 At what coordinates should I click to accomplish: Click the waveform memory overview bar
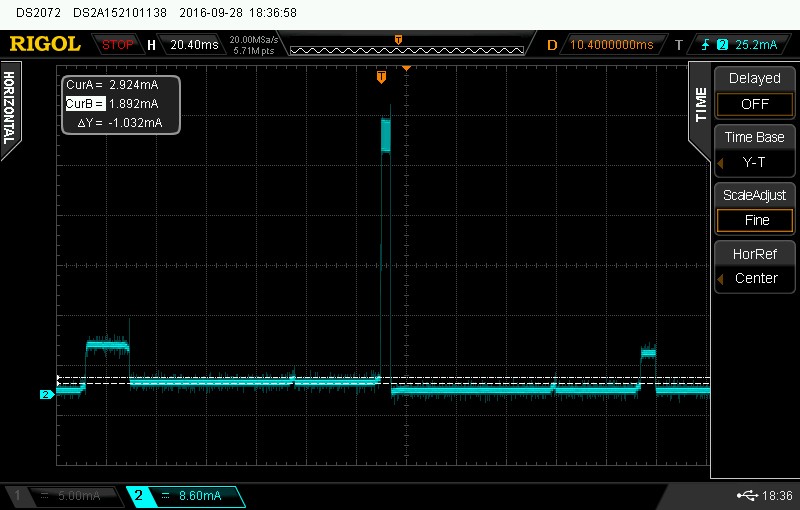coord(407,45)
